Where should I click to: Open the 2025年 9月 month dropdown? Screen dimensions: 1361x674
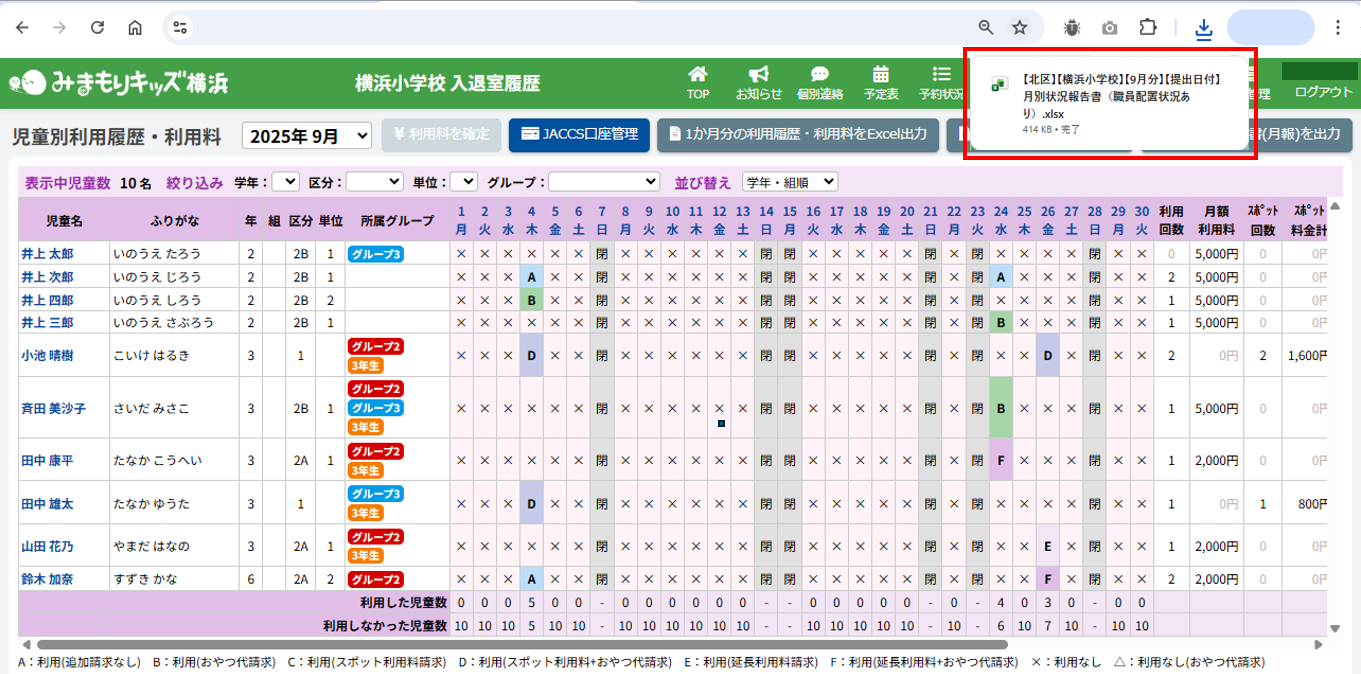tap(306, 135)
